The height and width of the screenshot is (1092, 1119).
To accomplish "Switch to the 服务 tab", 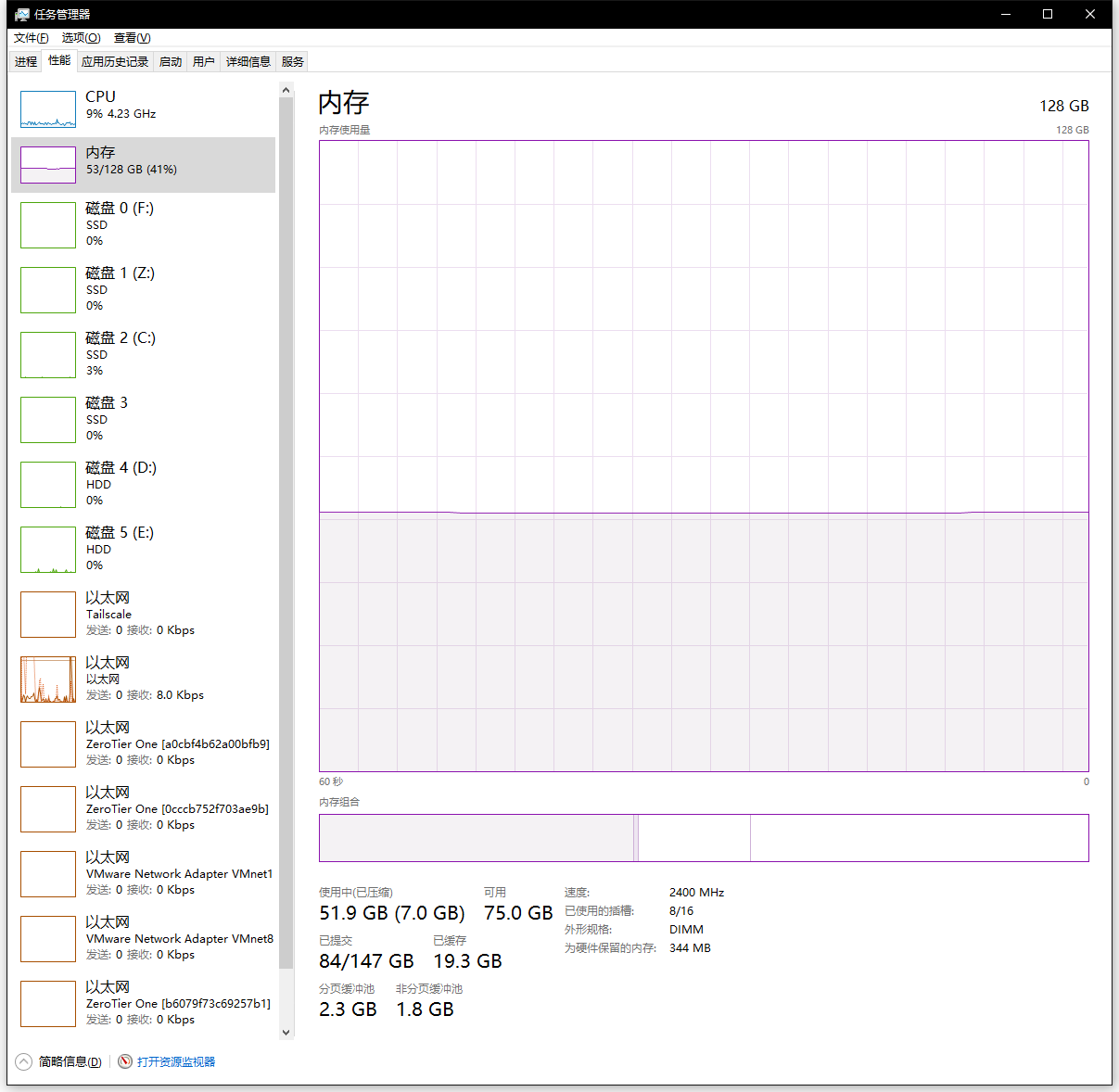I will click(292, 60).
